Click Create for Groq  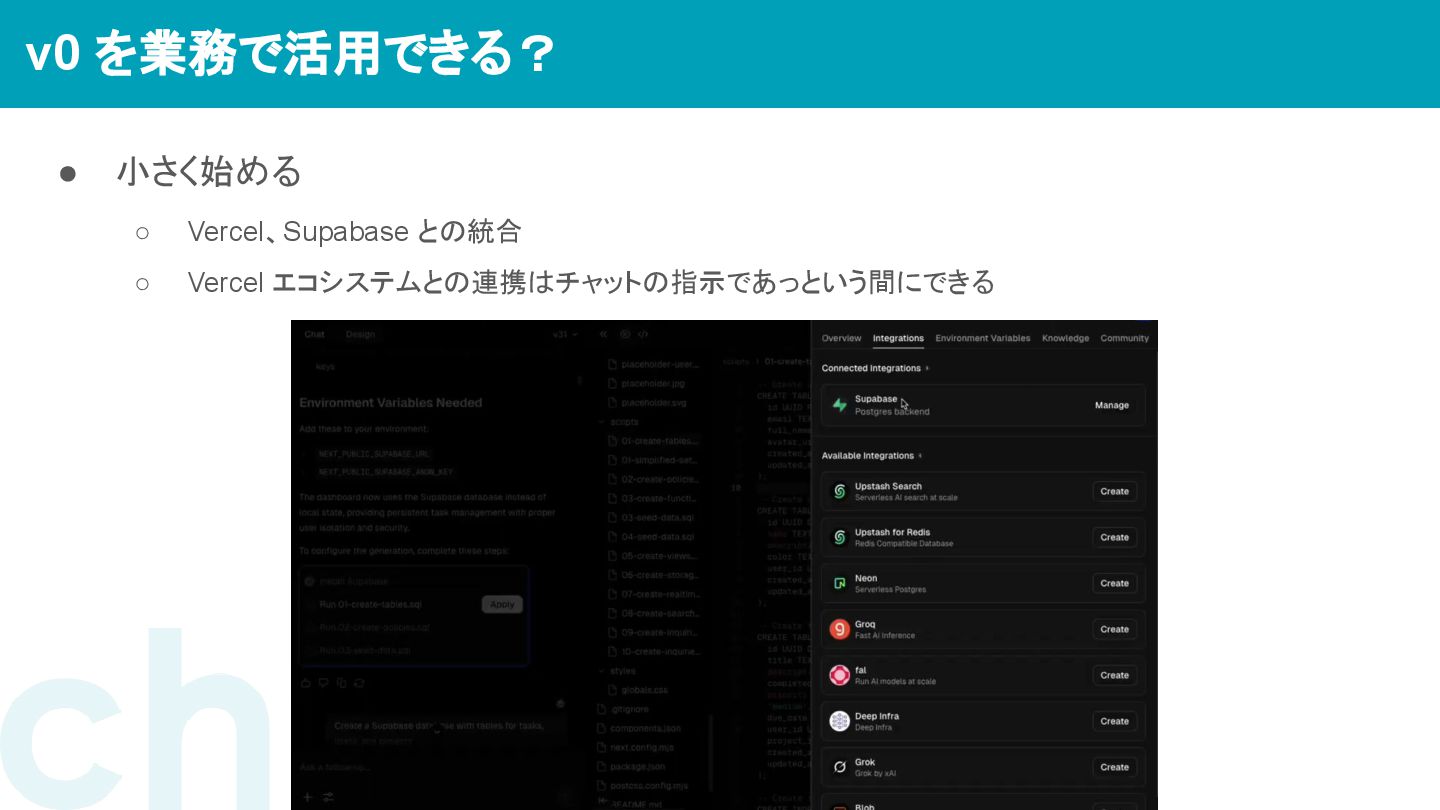[x=1114, y=629]
